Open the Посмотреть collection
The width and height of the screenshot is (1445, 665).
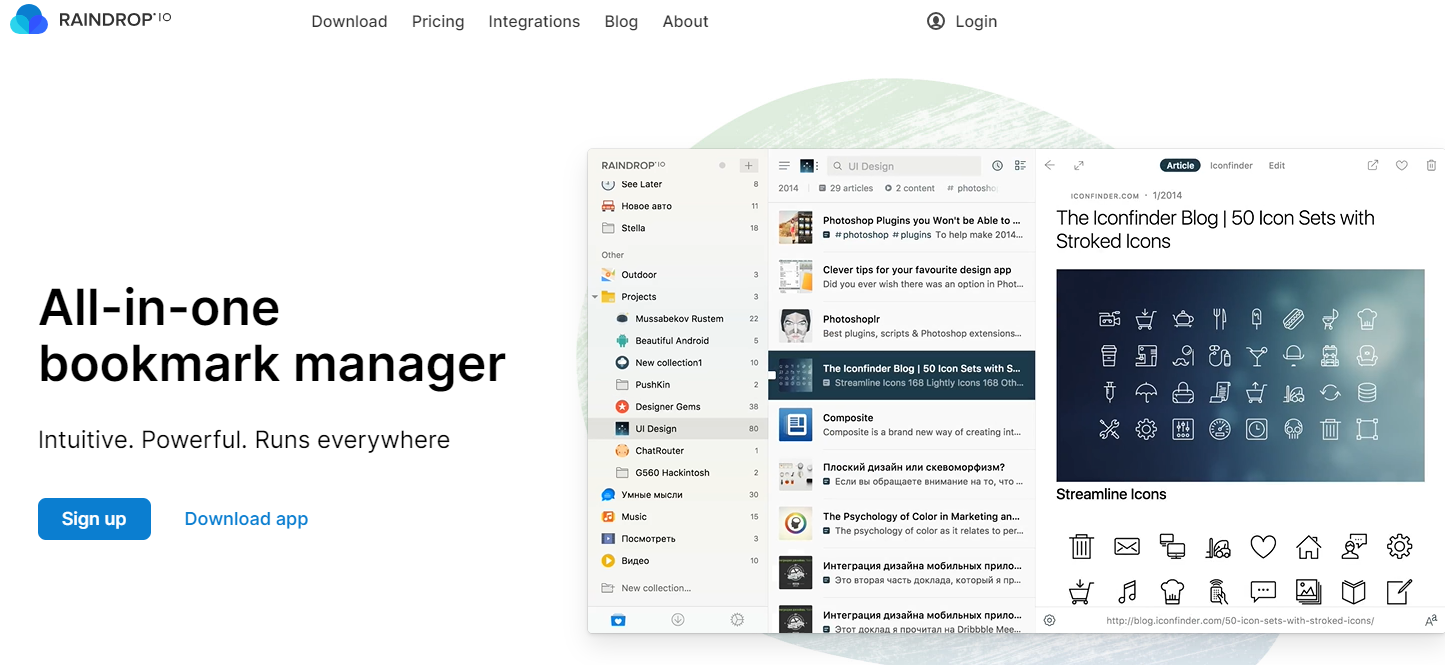pos(679,539)
